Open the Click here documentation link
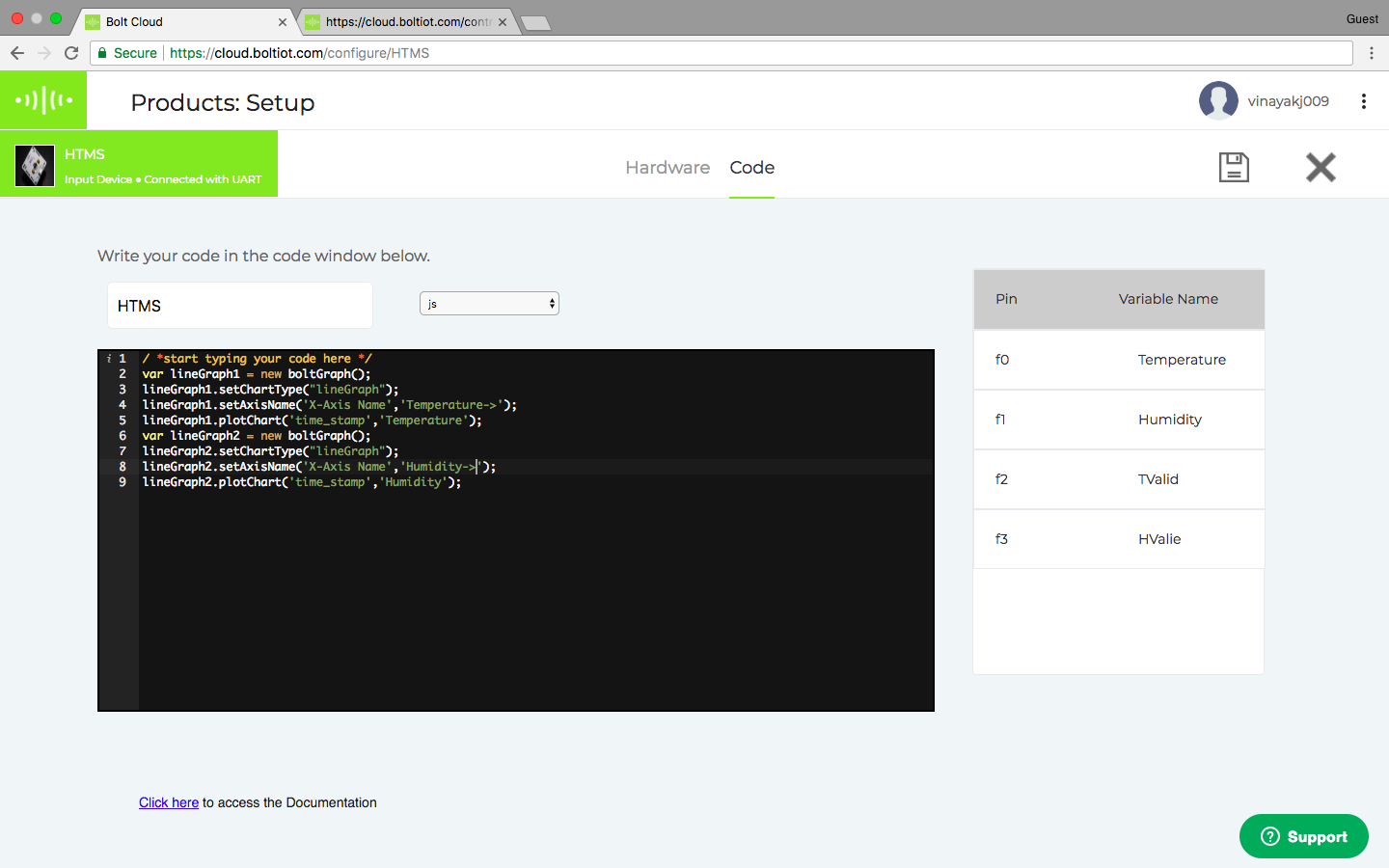The image size is (1389, 868). coord(169,802)
